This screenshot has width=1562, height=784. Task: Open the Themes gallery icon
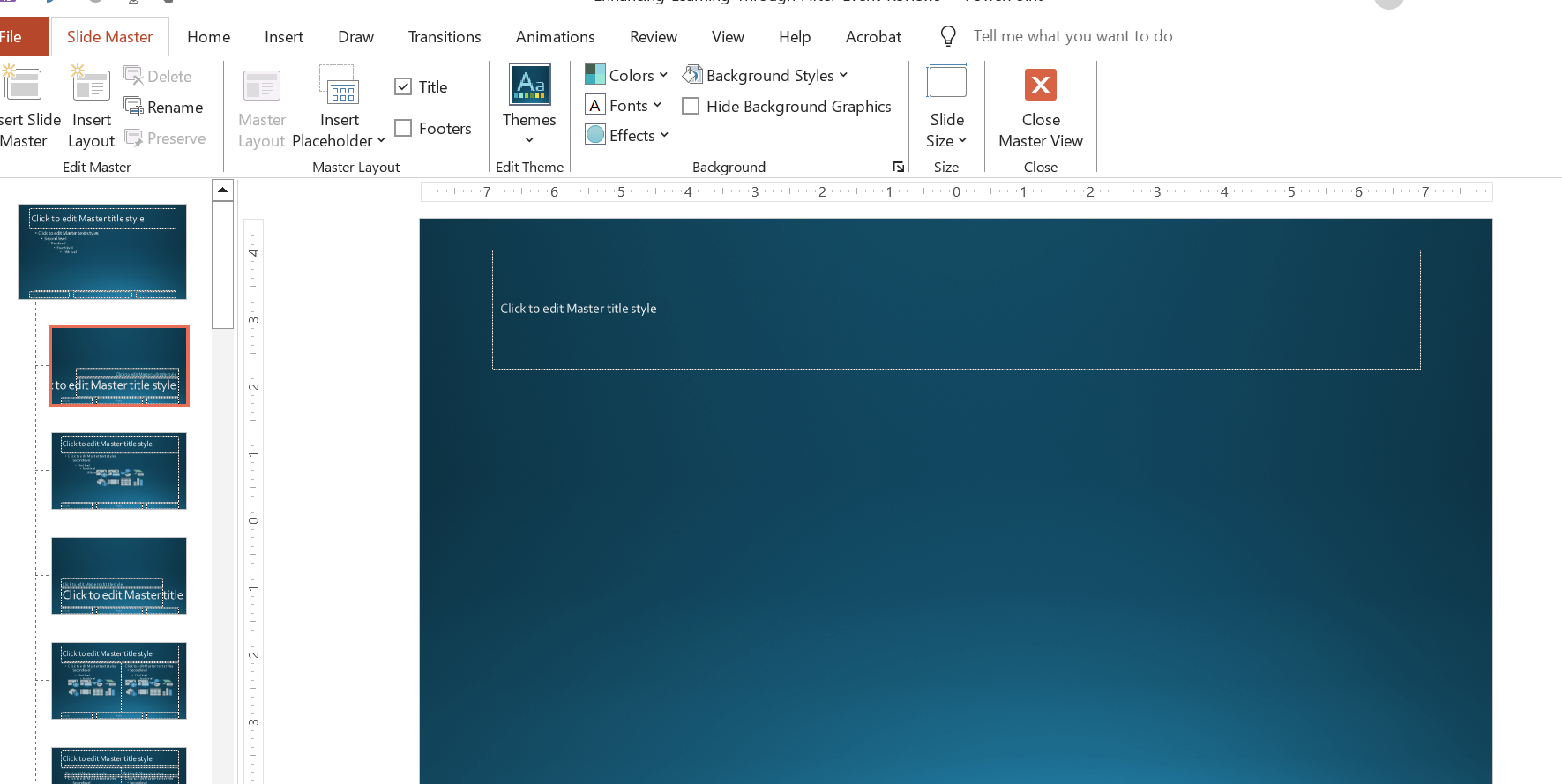[530, 85]
